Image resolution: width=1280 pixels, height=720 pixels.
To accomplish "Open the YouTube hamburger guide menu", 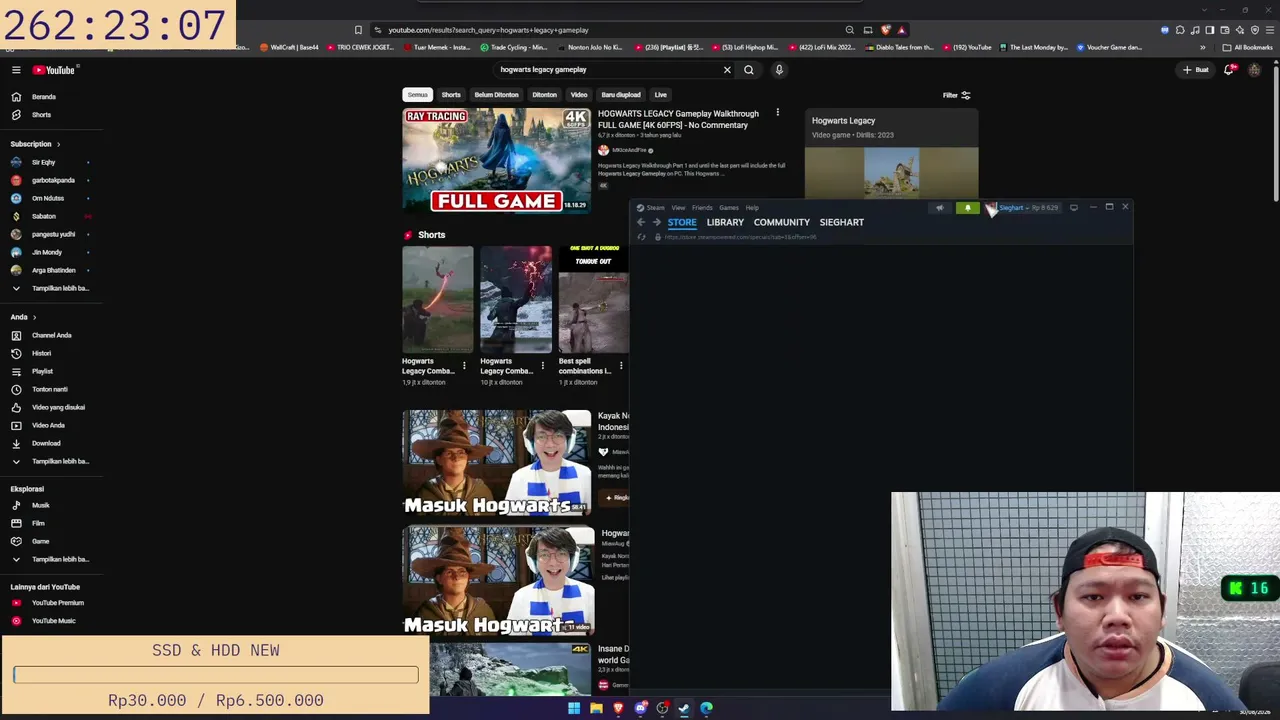I will point(16,70).
